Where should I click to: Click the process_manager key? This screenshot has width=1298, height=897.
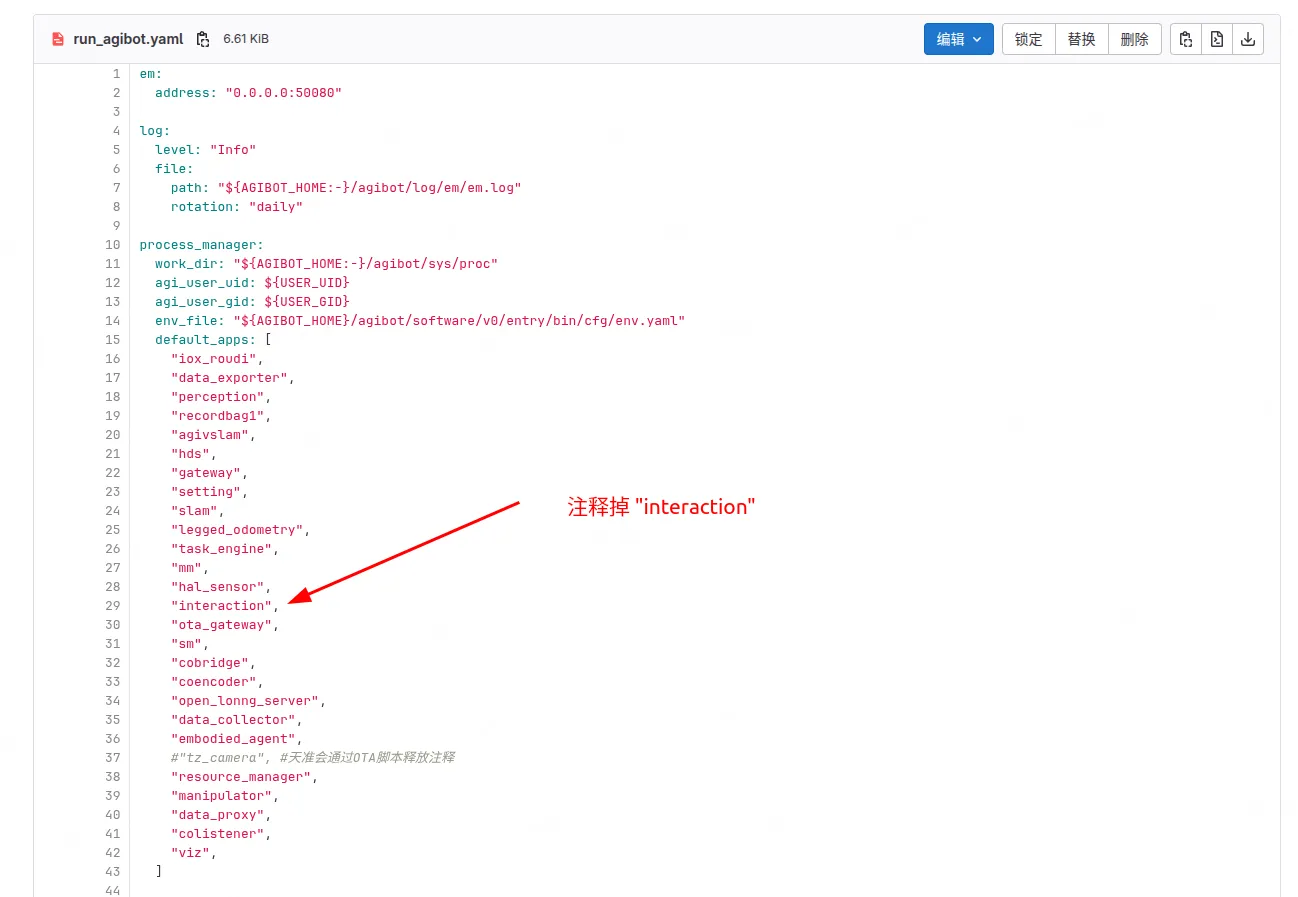[201, 244]
